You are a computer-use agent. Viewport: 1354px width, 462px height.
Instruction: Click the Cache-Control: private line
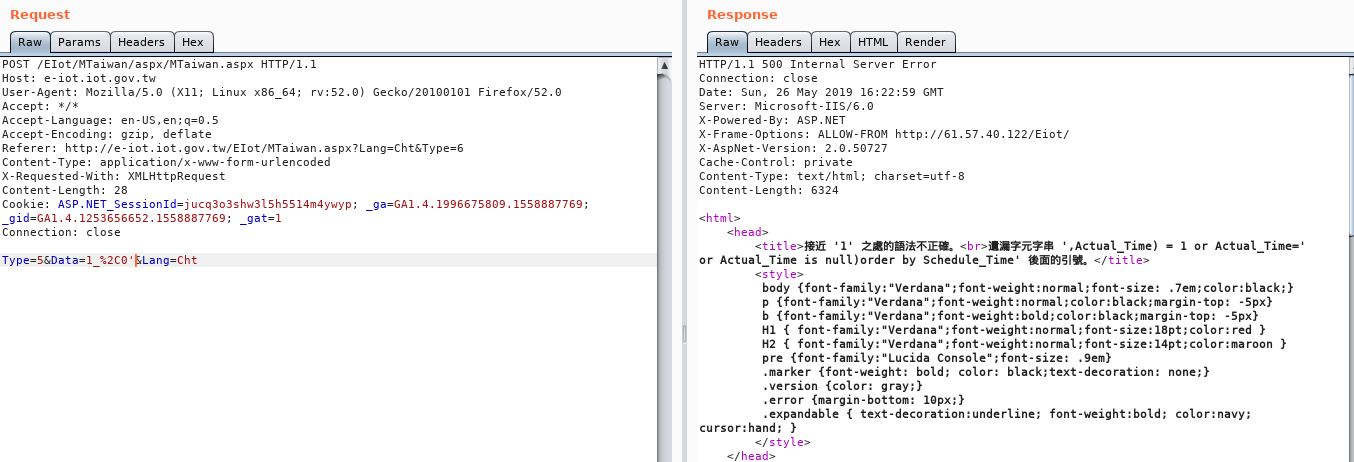click(776, 162)
